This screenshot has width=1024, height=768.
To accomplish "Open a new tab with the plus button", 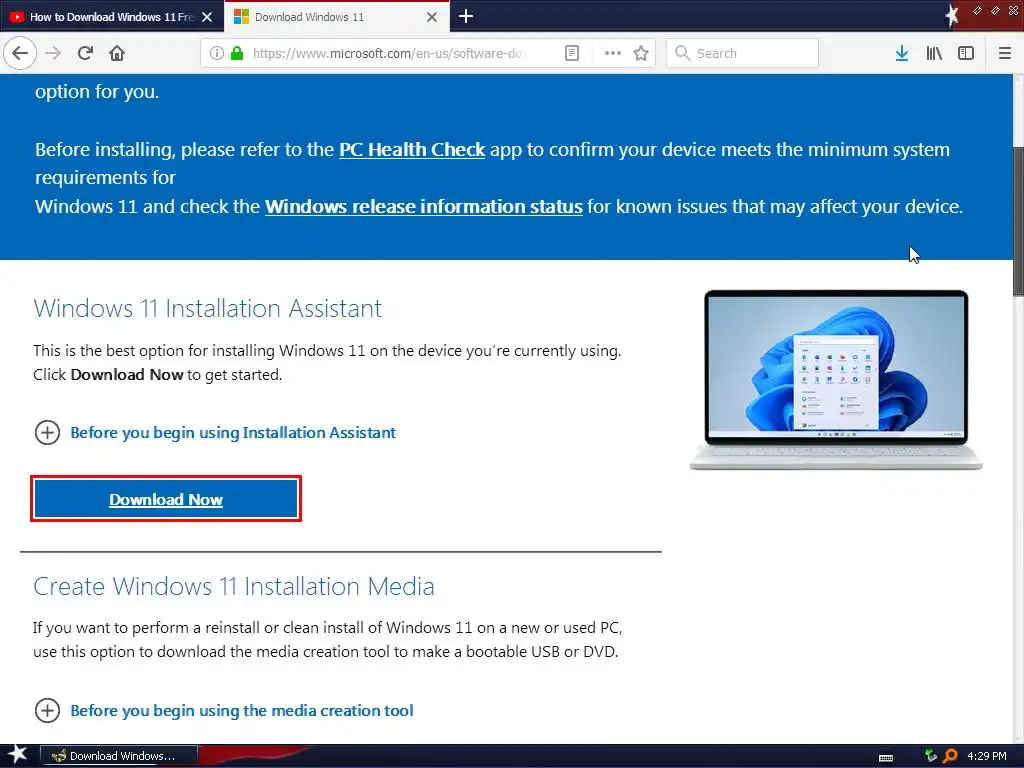I will [x=466, y=16].
